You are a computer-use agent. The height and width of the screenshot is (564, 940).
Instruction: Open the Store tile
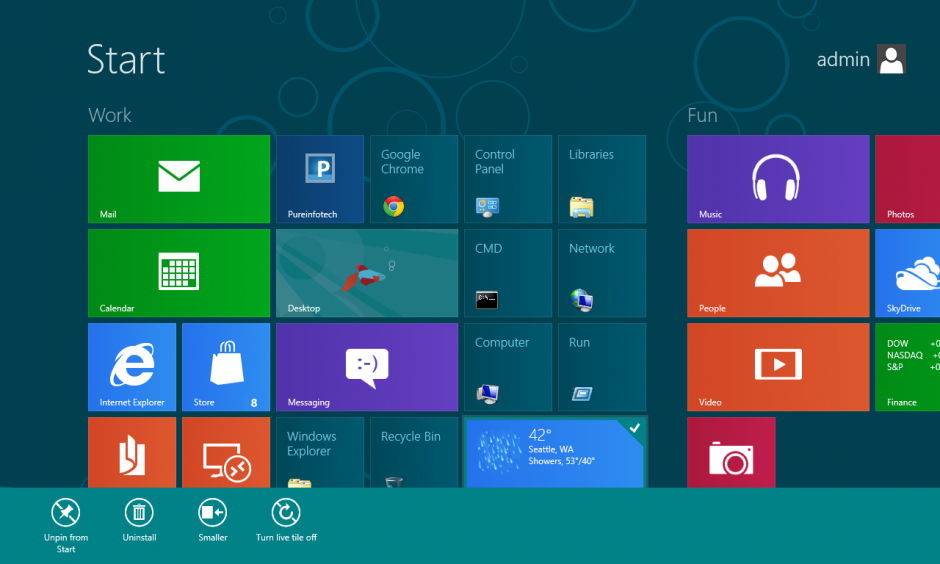coord(226,367)
